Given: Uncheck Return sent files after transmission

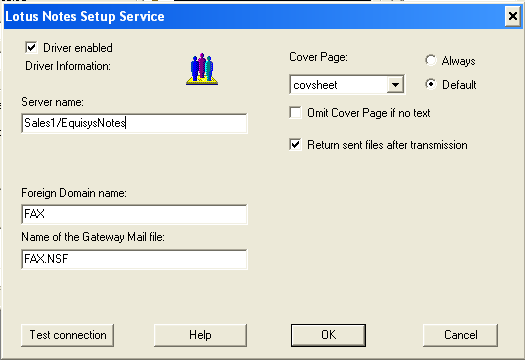Looking at the screenshot, I should [295, 145].
